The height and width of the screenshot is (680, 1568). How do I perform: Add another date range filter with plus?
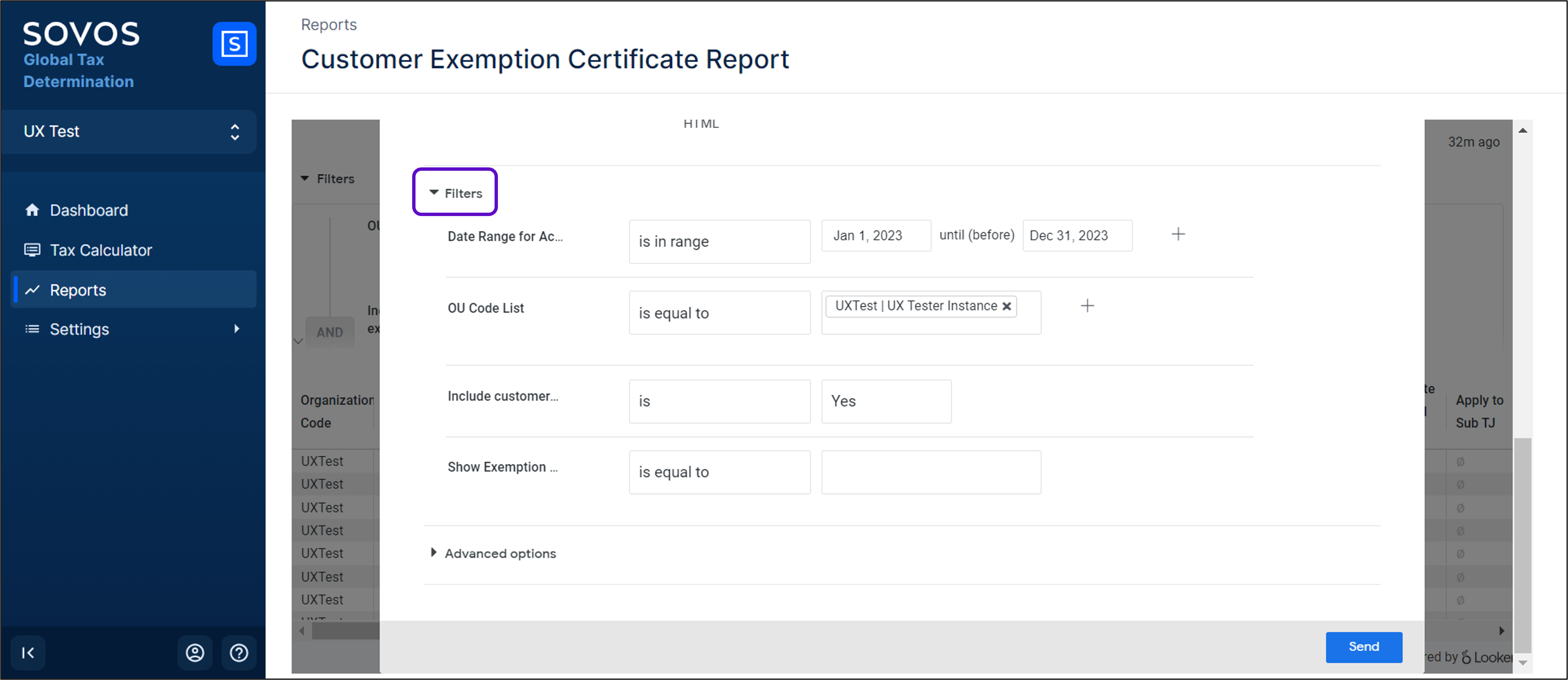[1178, 234]
